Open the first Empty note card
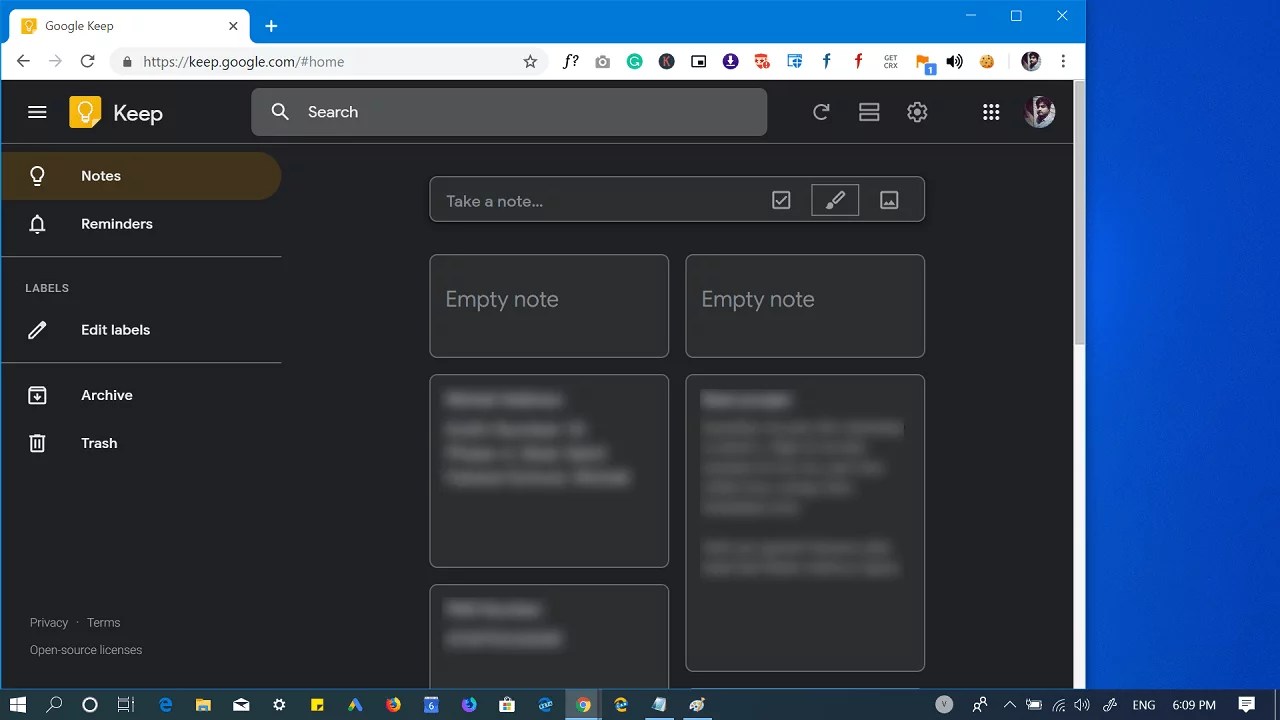Image resolution: width=1280 pixels, height=720 pixels. pos(549,306)
